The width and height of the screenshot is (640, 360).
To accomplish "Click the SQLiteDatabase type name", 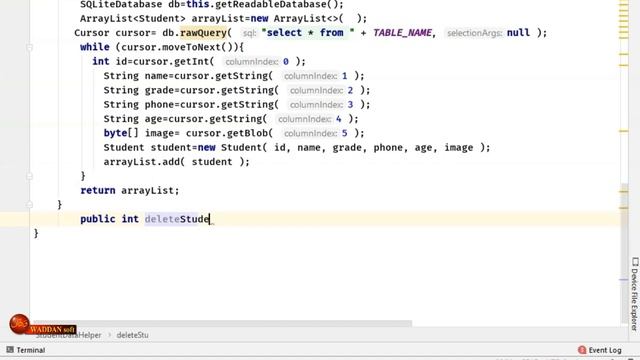I will pos(121,5).
